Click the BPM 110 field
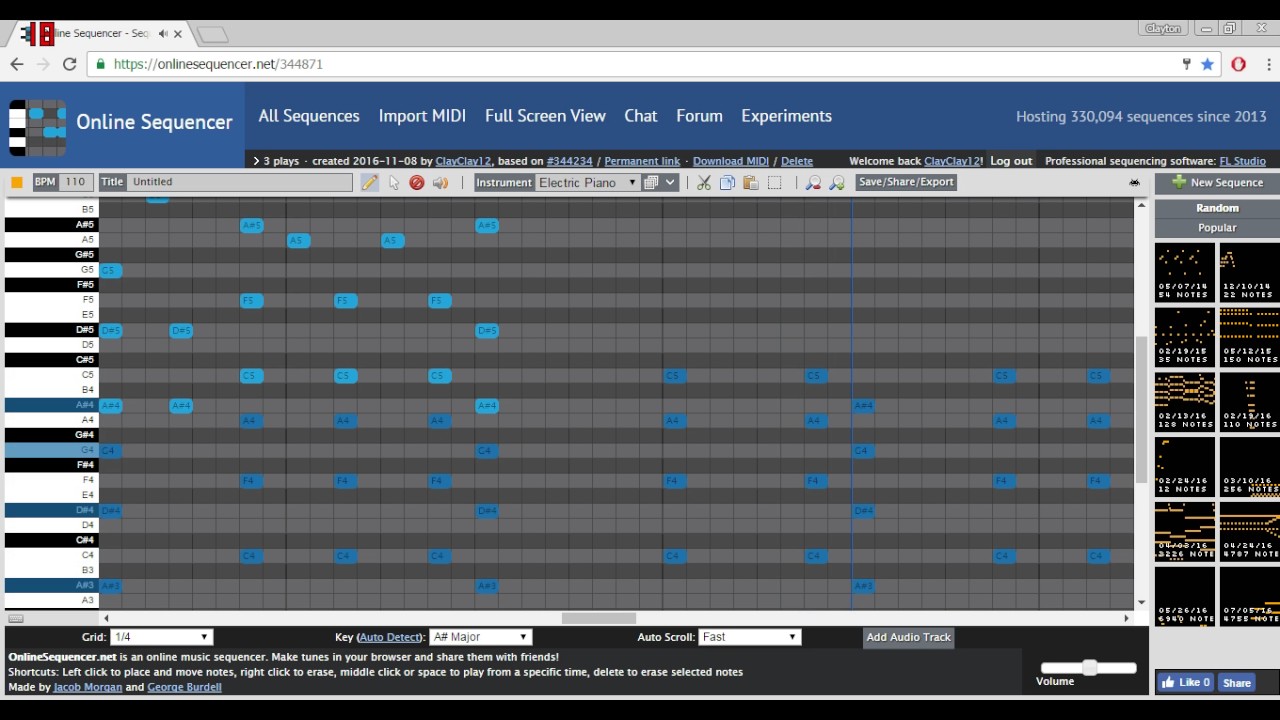This screenshot has width=1280, height=720. coord(76,182)
